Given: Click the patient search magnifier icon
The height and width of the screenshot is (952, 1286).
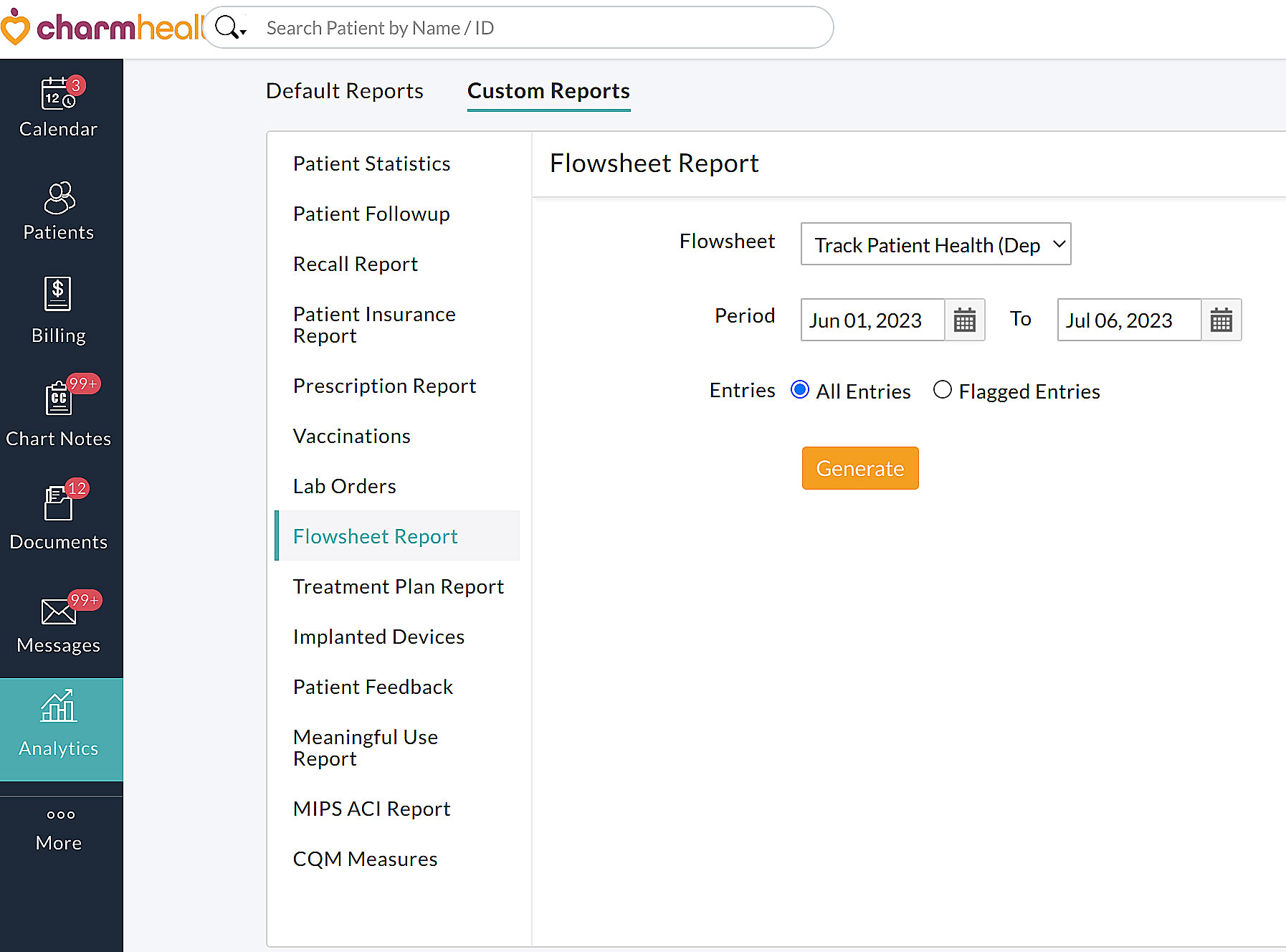Looking at the screenshot, I should 226,26.
